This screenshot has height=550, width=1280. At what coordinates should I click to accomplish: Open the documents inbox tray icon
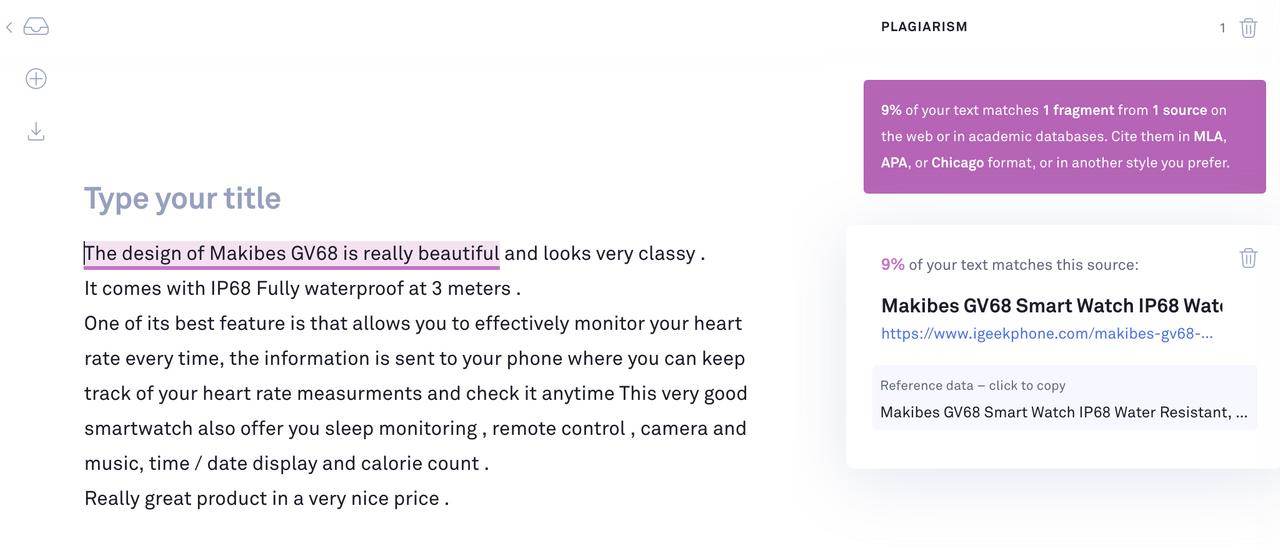click(36, 28)
